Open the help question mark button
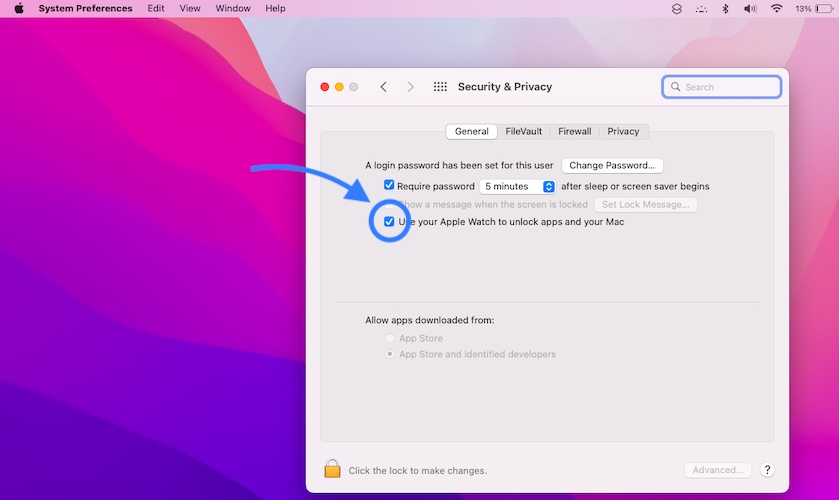 pos(767,470)
